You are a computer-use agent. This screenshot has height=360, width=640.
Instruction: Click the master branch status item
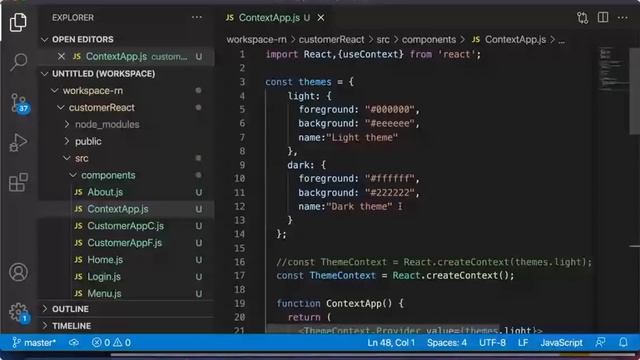pyautogui.click(x=34, y=342)
